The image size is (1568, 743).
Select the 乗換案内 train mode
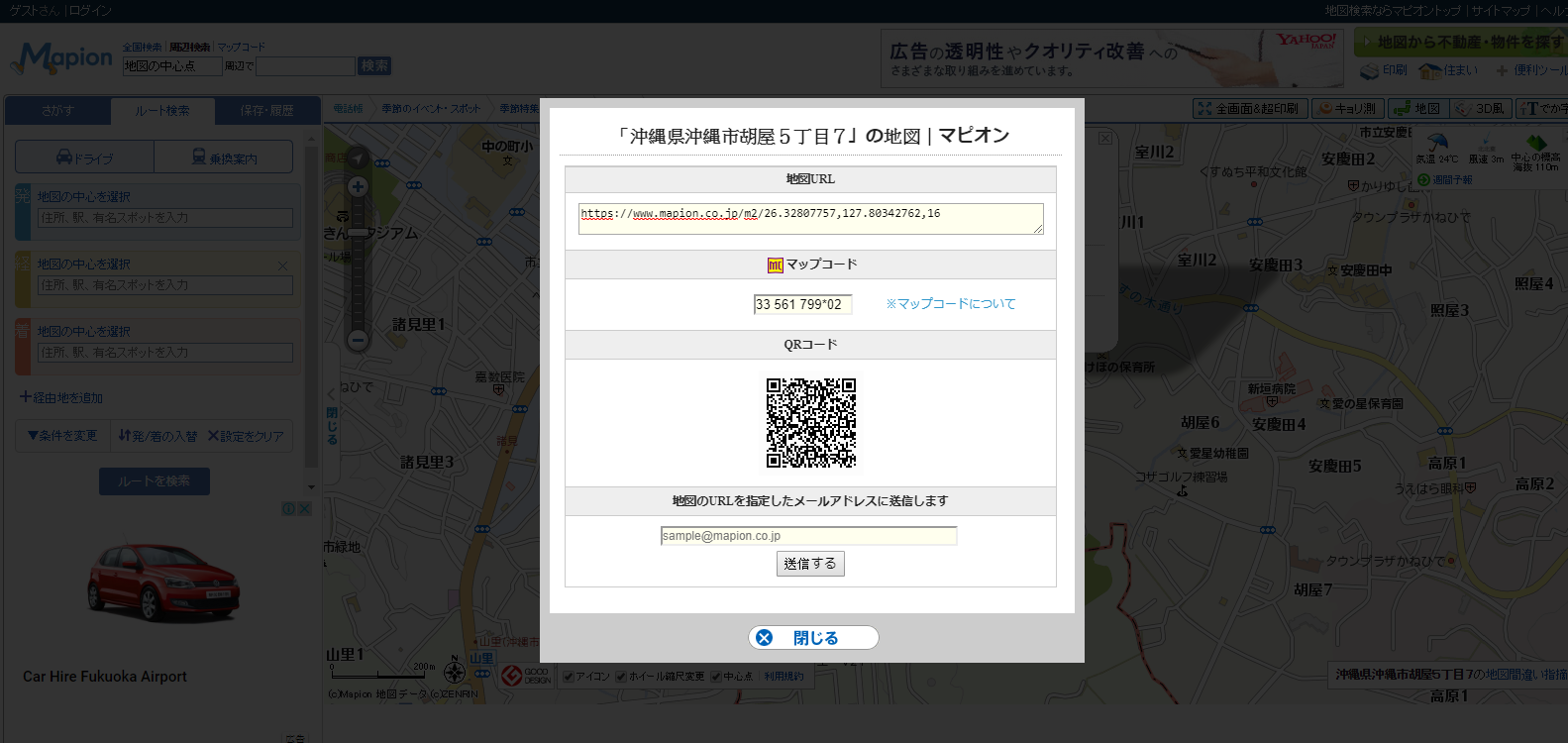click(x=224, y=158)
